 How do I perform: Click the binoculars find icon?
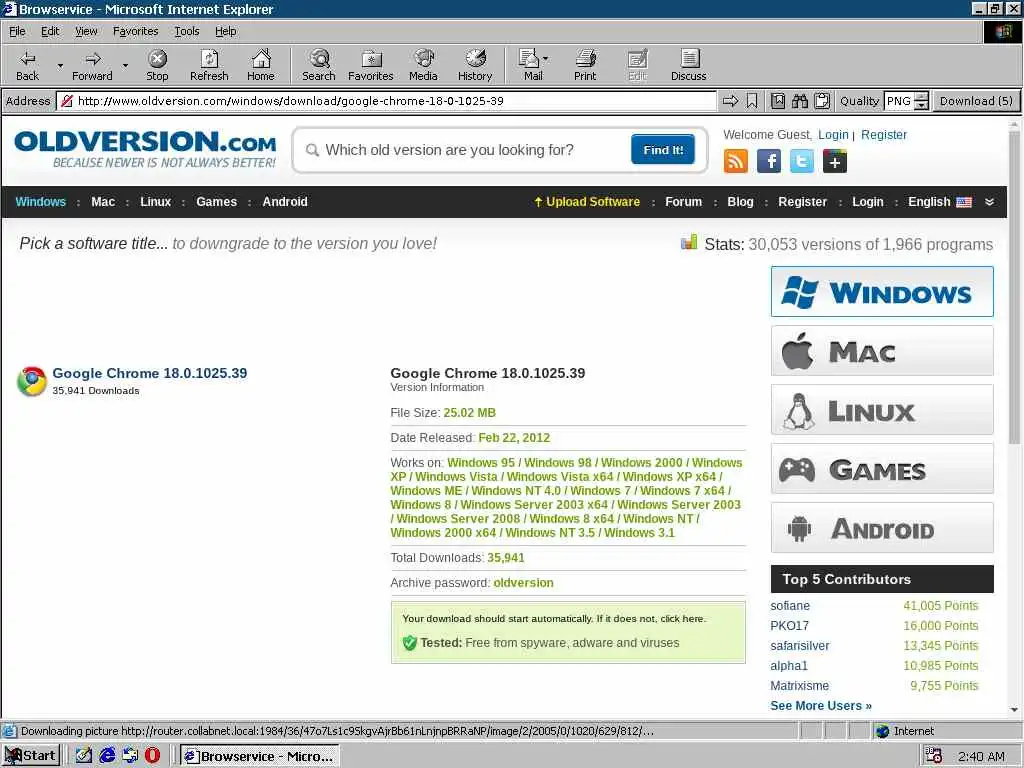(800, 101)
